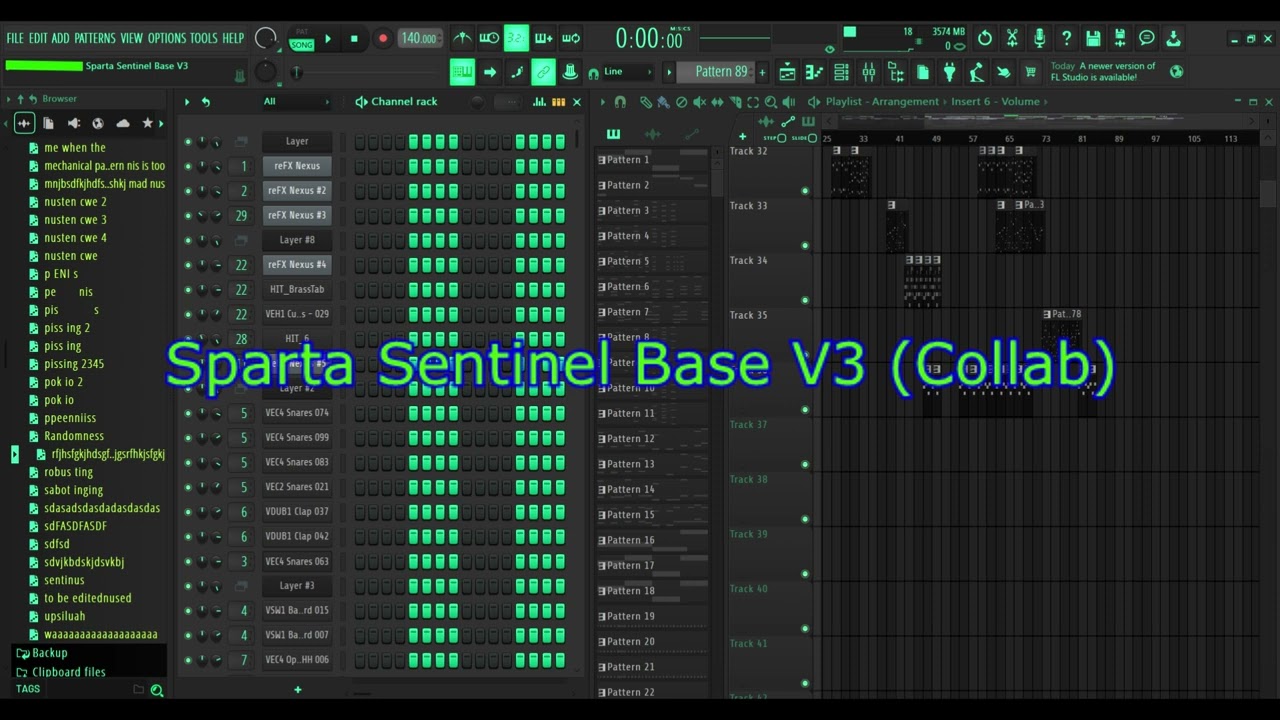Open the playlist view icon in toolbar
The width and height of the screenshot is (1280, 720).
(x=787, y=72)
